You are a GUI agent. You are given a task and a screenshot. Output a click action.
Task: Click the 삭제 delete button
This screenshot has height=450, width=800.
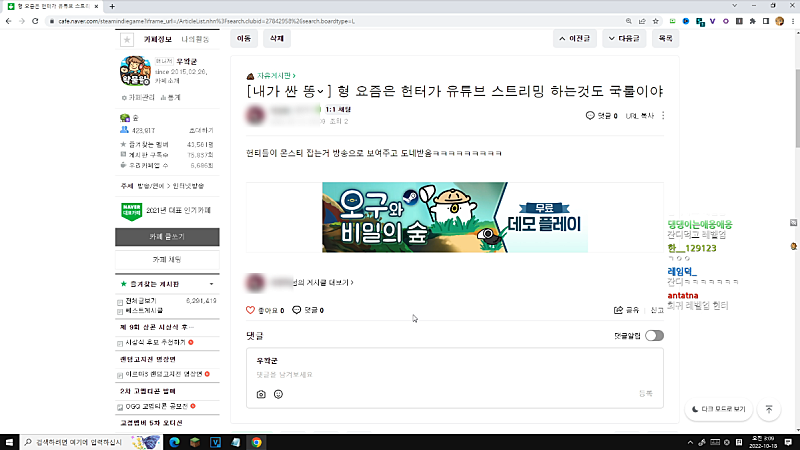pyautogui.click(x=277, y=39)
